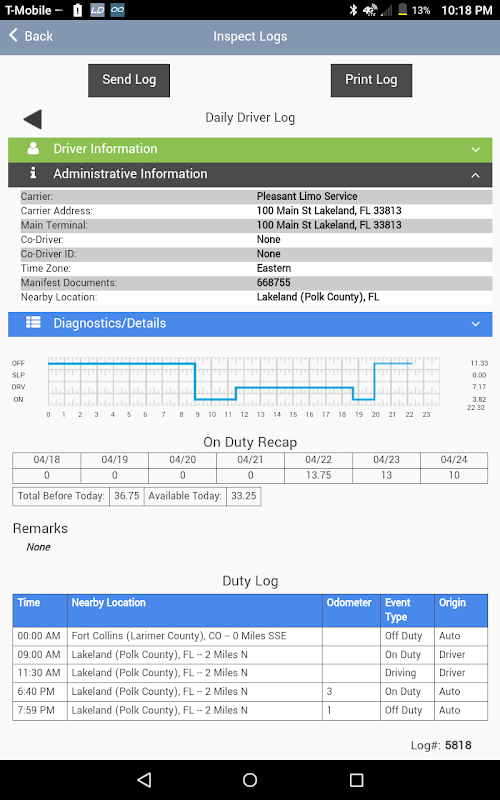Collapse the Administrative Information chevron
Image resolution: width=500 pixels, height=800 pixels.
pos(476,175)
